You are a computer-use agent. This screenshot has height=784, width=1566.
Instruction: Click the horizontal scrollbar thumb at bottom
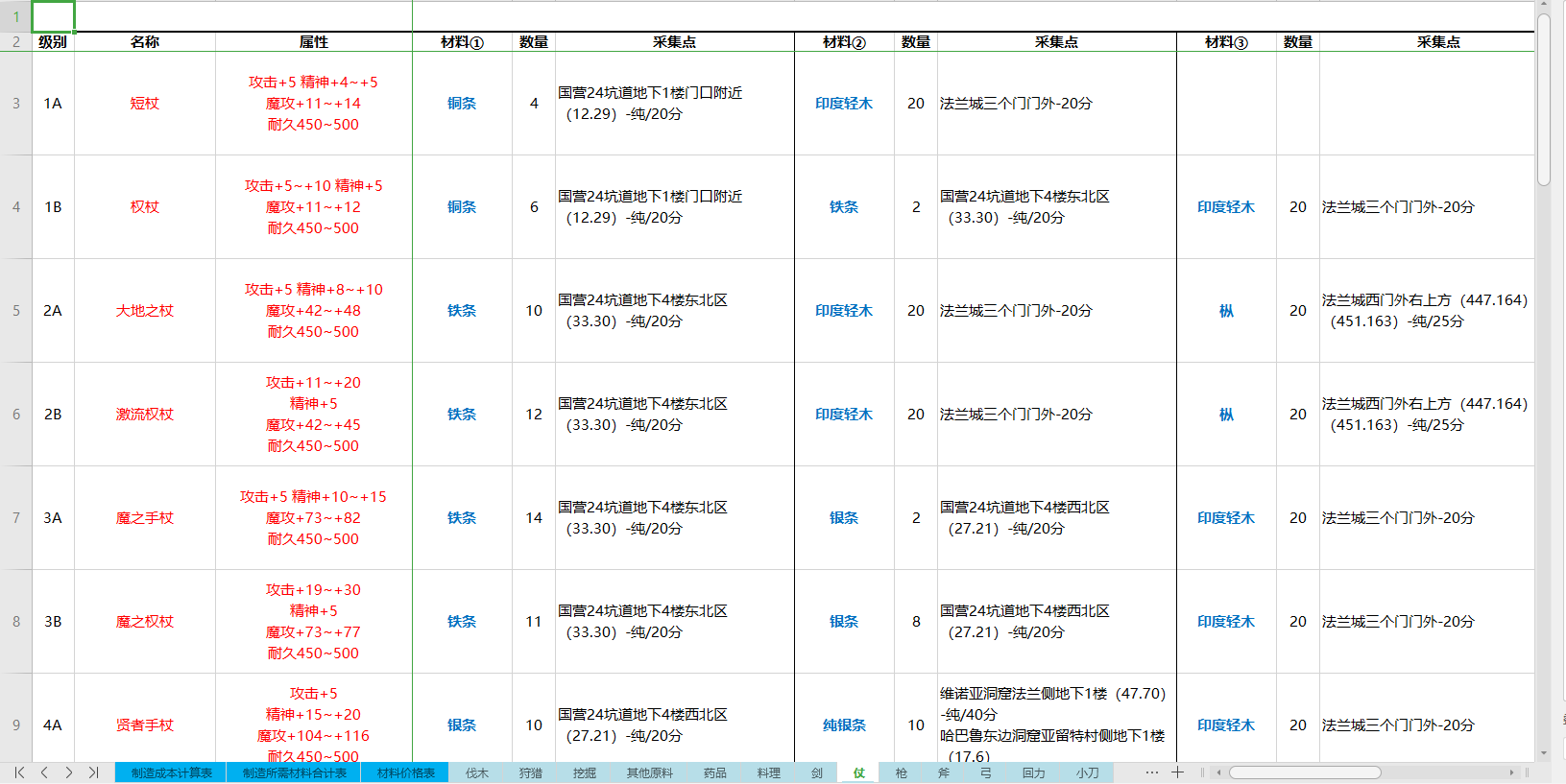coord(1305,772)
